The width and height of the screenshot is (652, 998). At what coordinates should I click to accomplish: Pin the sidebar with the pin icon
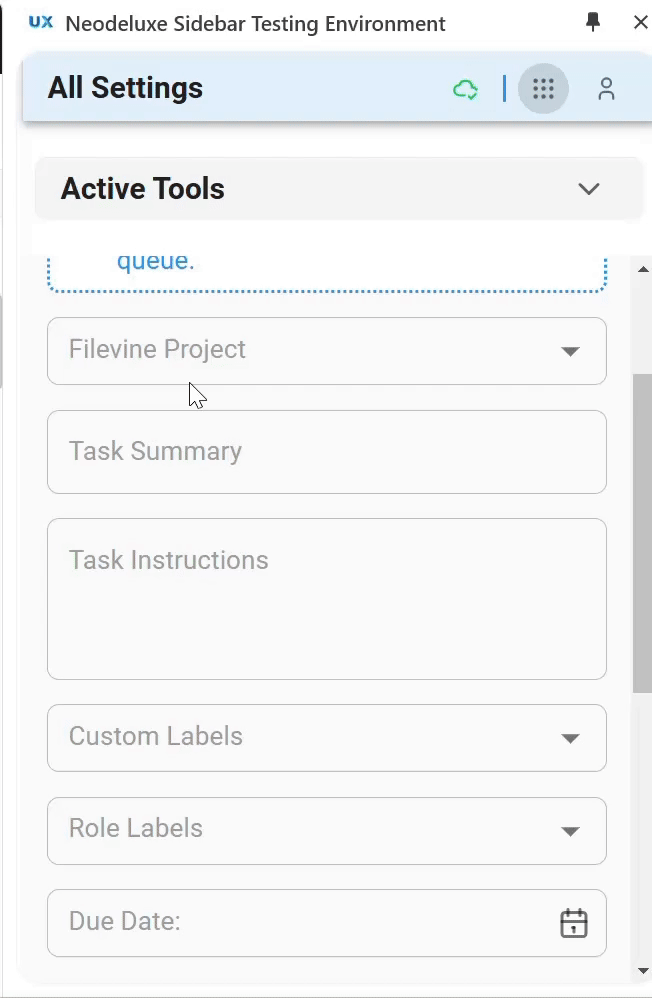[x=593, y=22]
